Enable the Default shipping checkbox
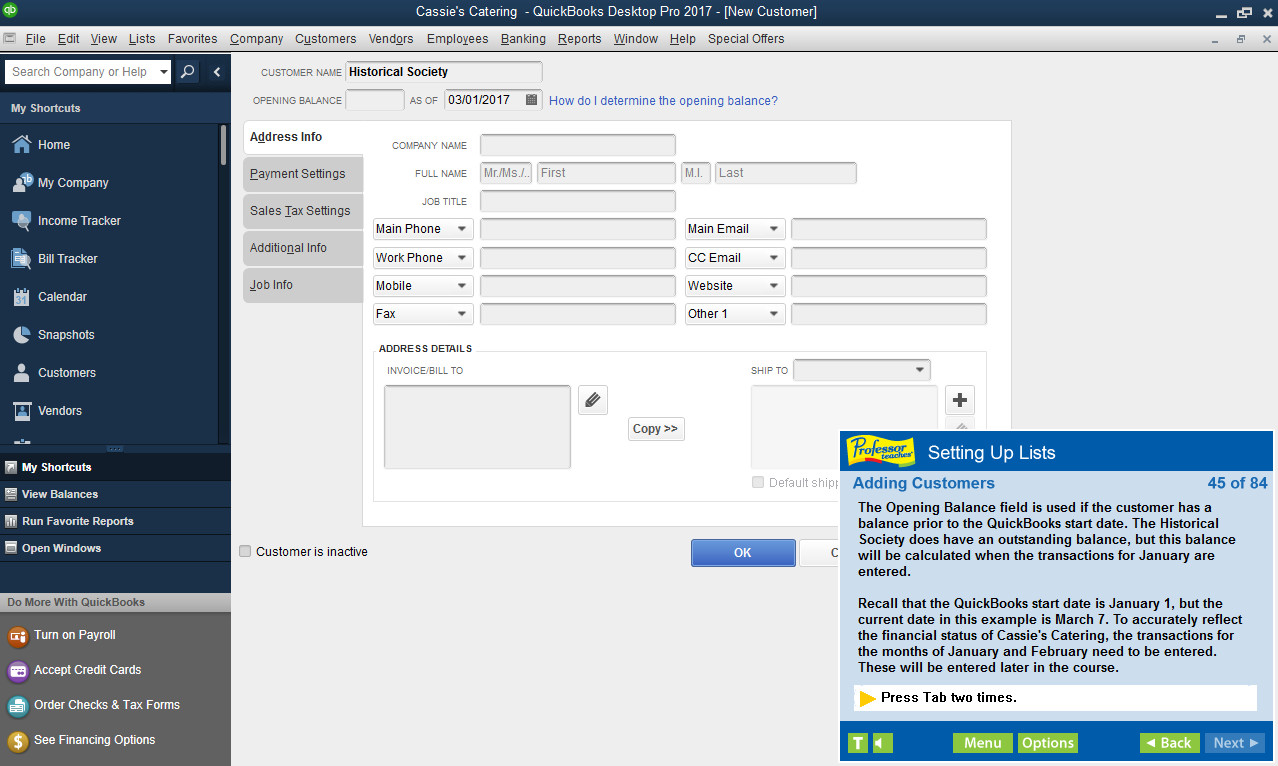Viewport: 1278px width, 766px height. pos(758,482)
